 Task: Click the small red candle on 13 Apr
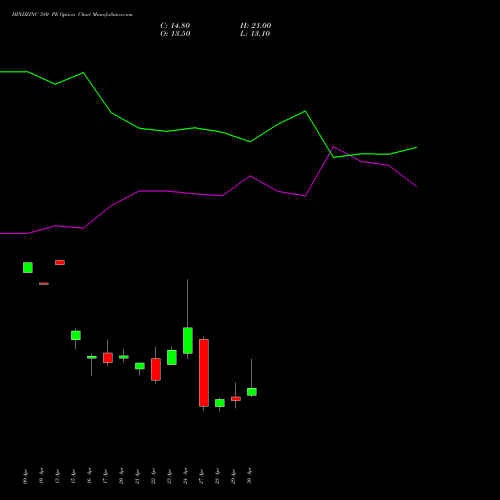(x=60, y=263)
